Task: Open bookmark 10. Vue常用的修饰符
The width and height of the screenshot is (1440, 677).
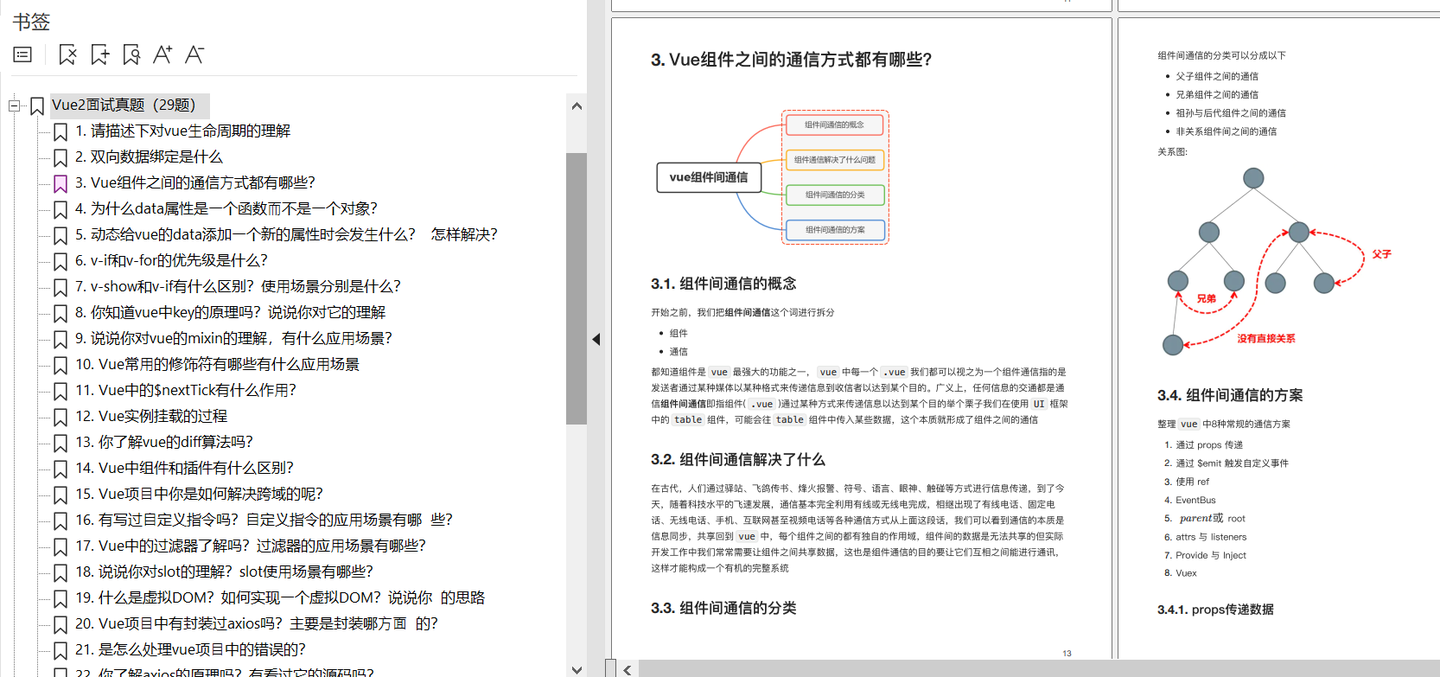Action: pos(217,365)
